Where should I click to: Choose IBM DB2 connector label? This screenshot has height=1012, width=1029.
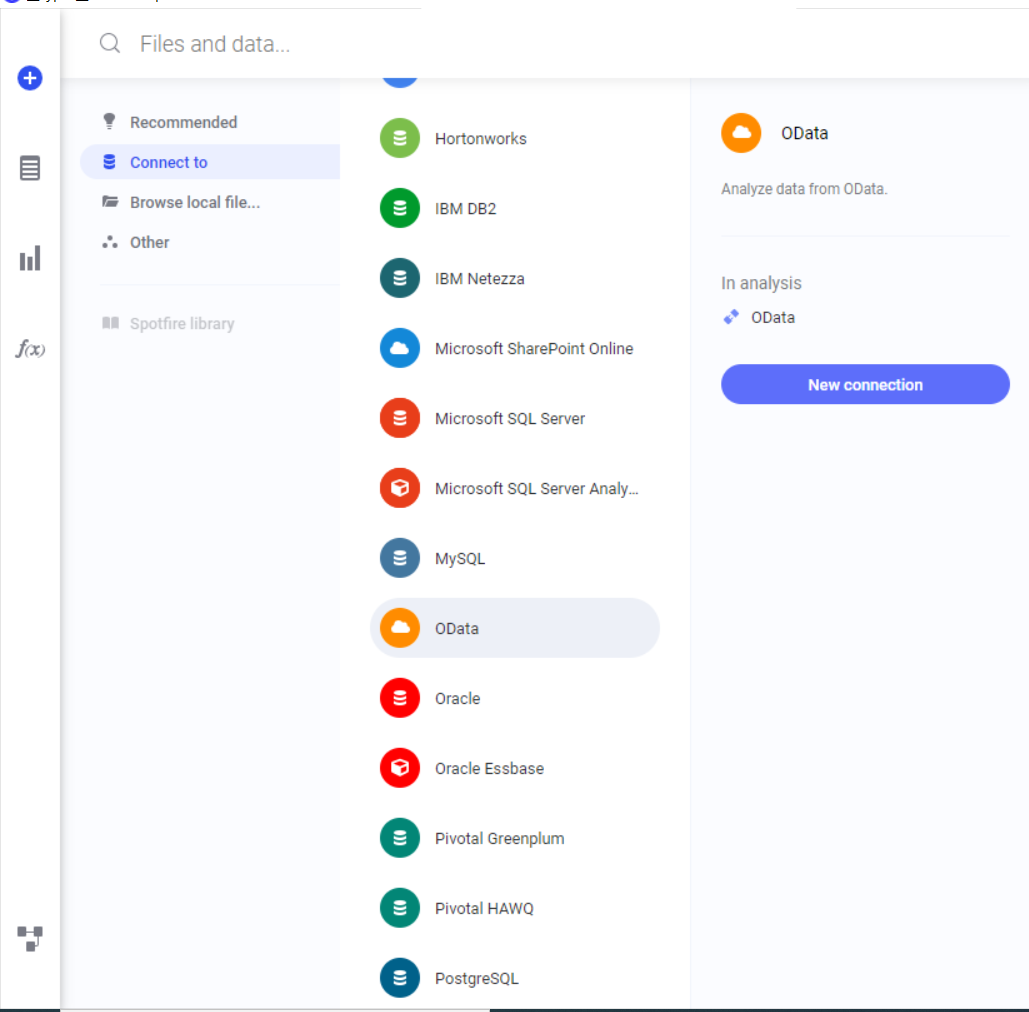click(x=465, y=209)
